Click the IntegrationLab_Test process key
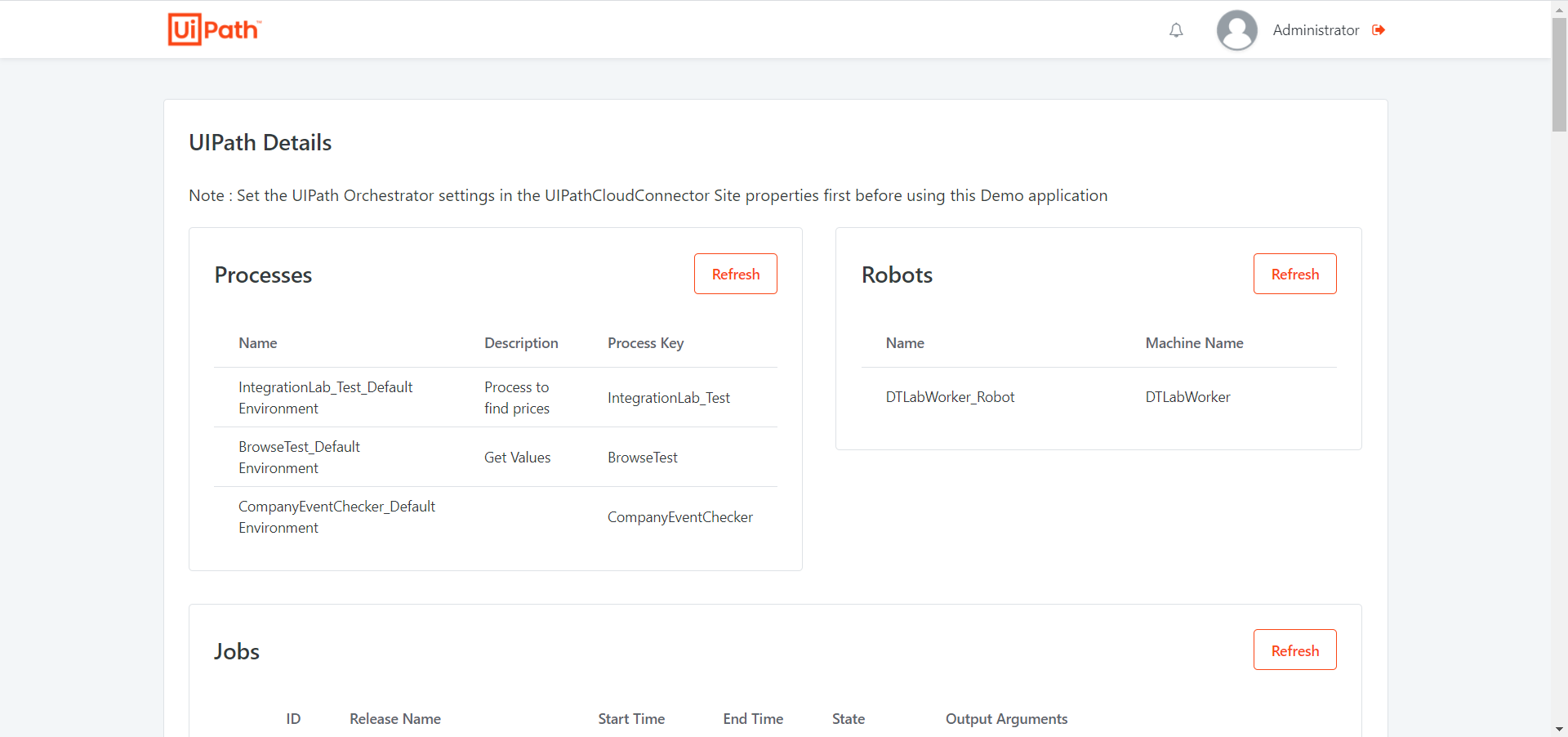 point(669,398)
